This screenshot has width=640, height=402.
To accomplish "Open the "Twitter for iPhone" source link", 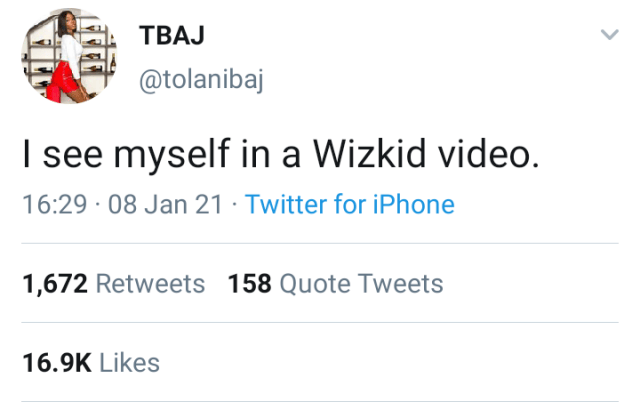I will click(x=349, y=205).
